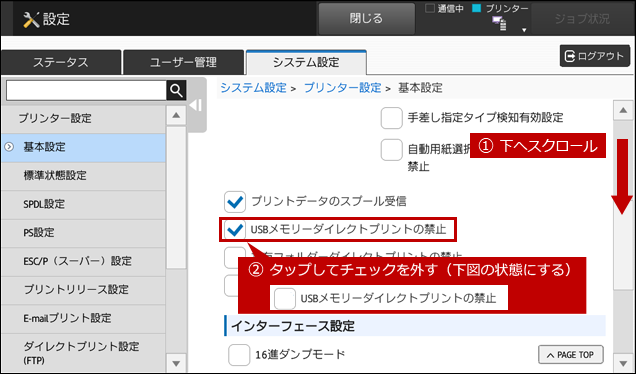636x374 pixels.
Task: Click the main panel scroll-down arrow
Action: 623,363
